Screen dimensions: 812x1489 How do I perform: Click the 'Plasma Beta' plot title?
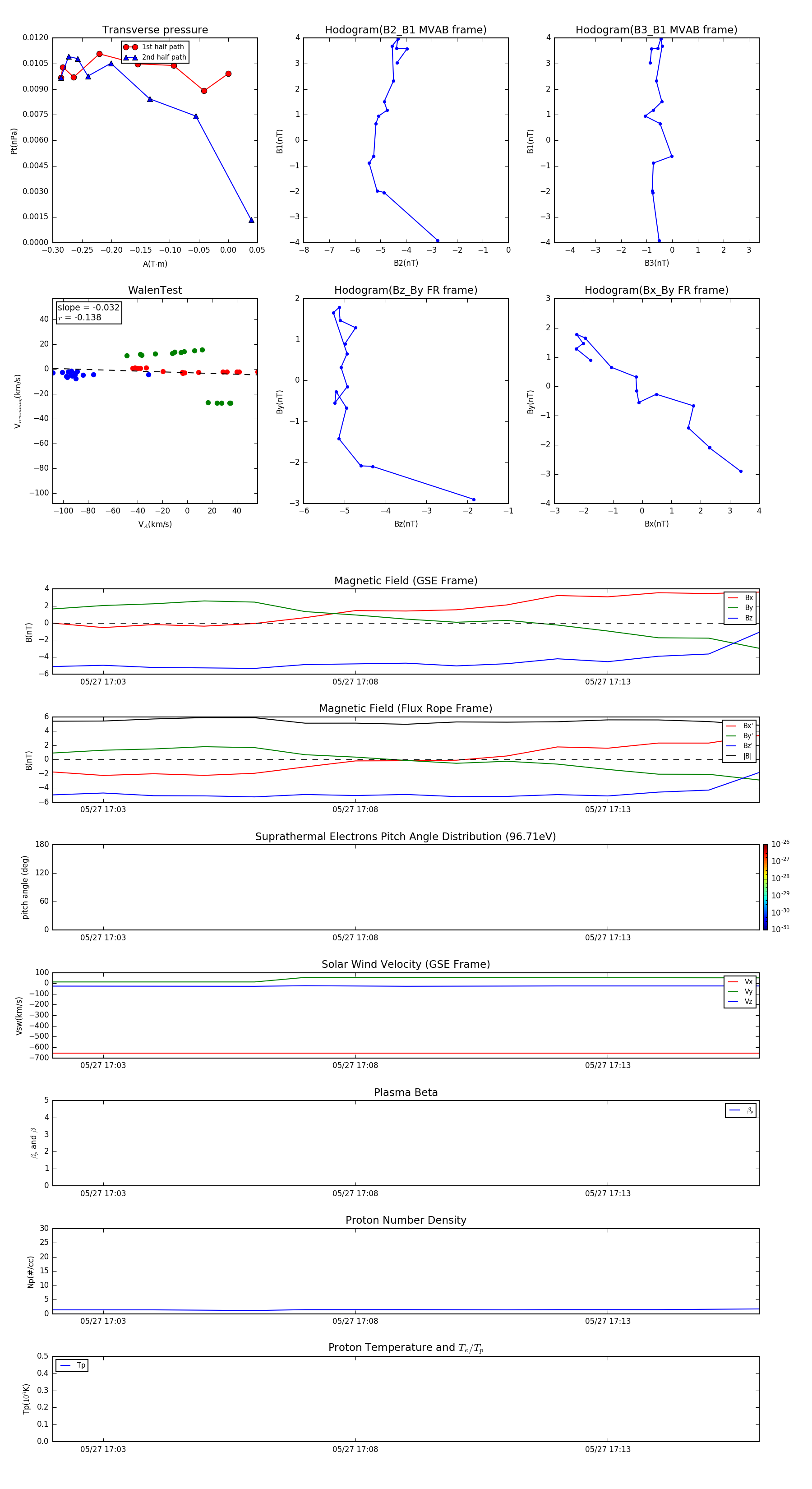406,1092
